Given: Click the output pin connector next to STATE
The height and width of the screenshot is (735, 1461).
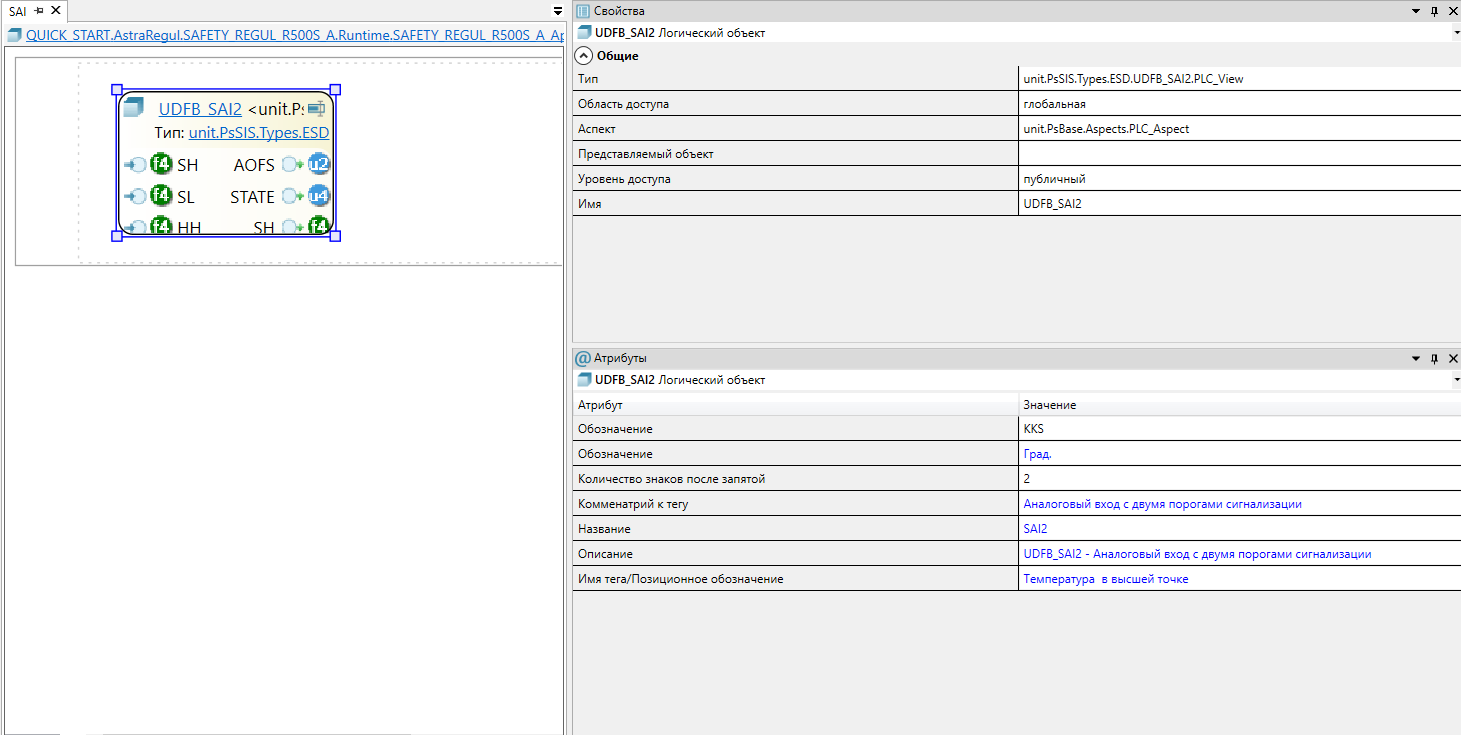Looking at the screenshot, I should [x=292, y=196].
